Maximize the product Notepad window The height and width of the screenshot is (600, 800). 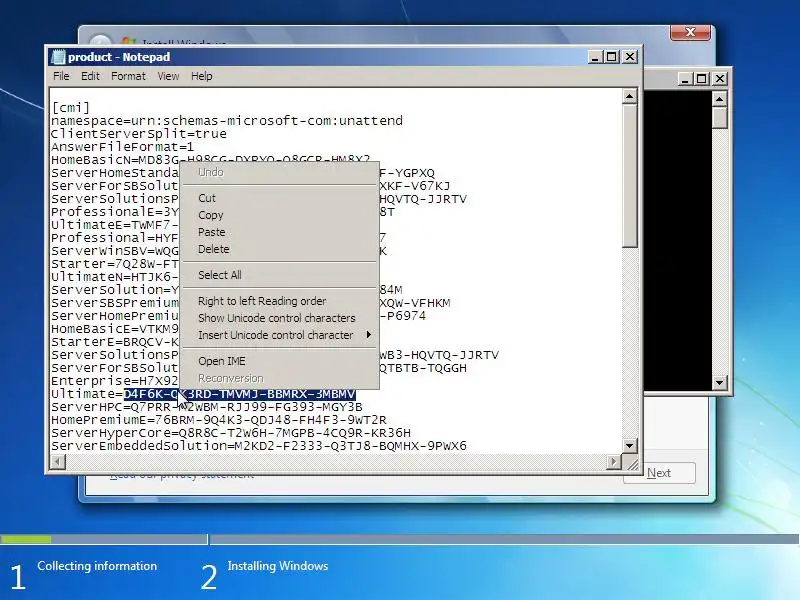click(x=611, y=57)
